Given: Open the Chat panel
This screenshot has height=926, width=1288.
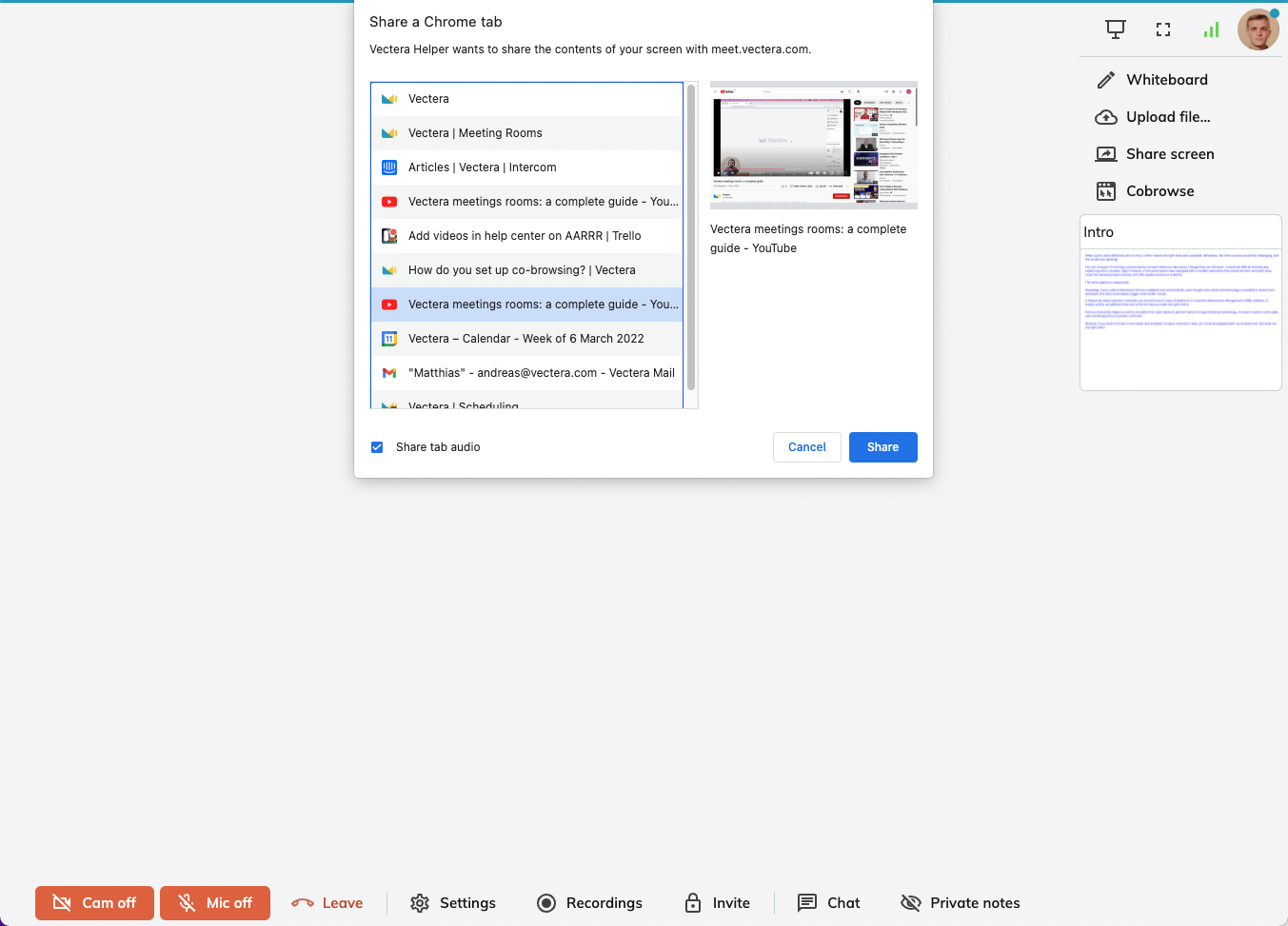Looking at the screenshot, I should click(x=829, y=903).
